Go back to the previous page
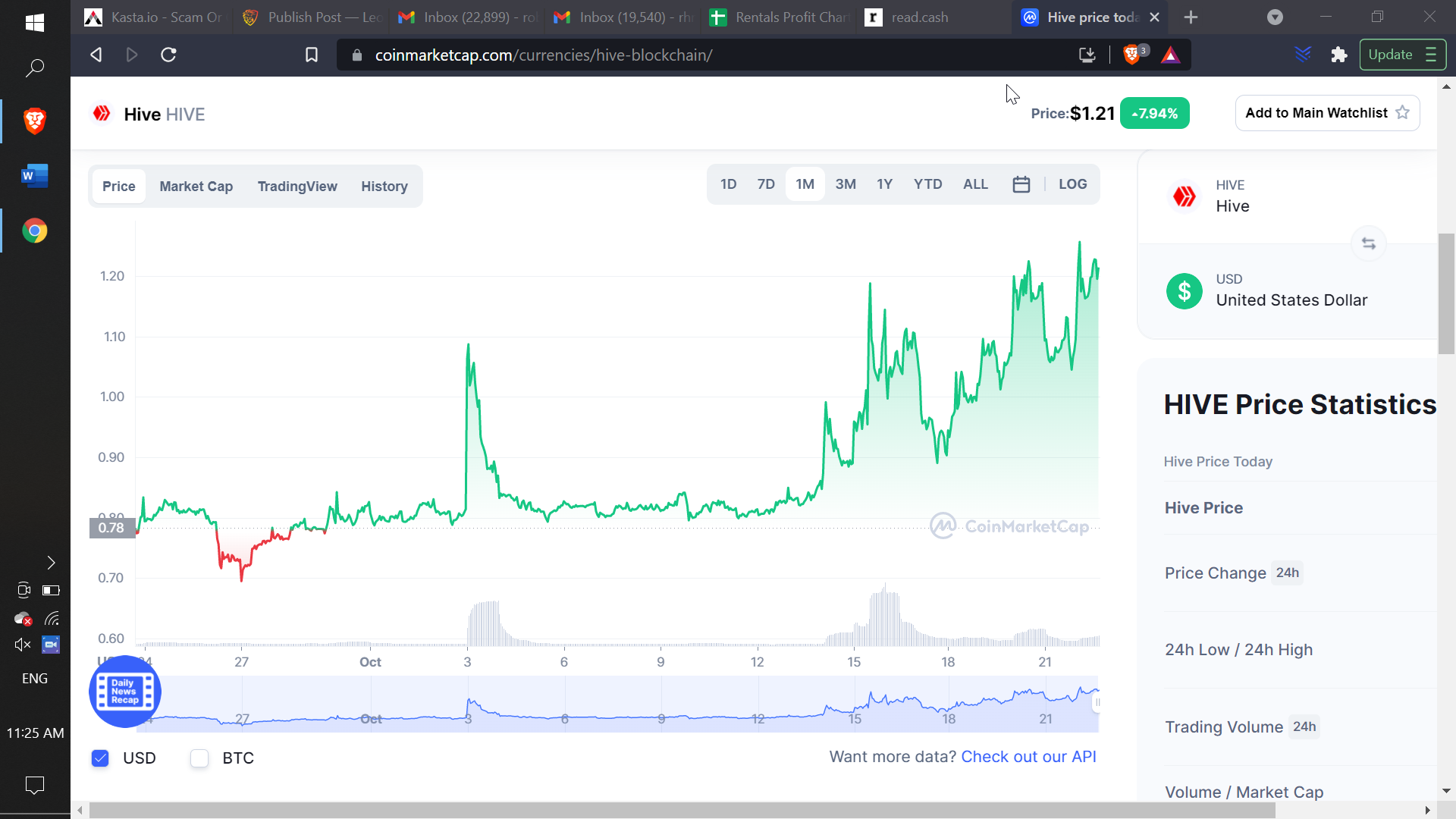Viewport: 1456px width, 819px height. click(96, 55)
